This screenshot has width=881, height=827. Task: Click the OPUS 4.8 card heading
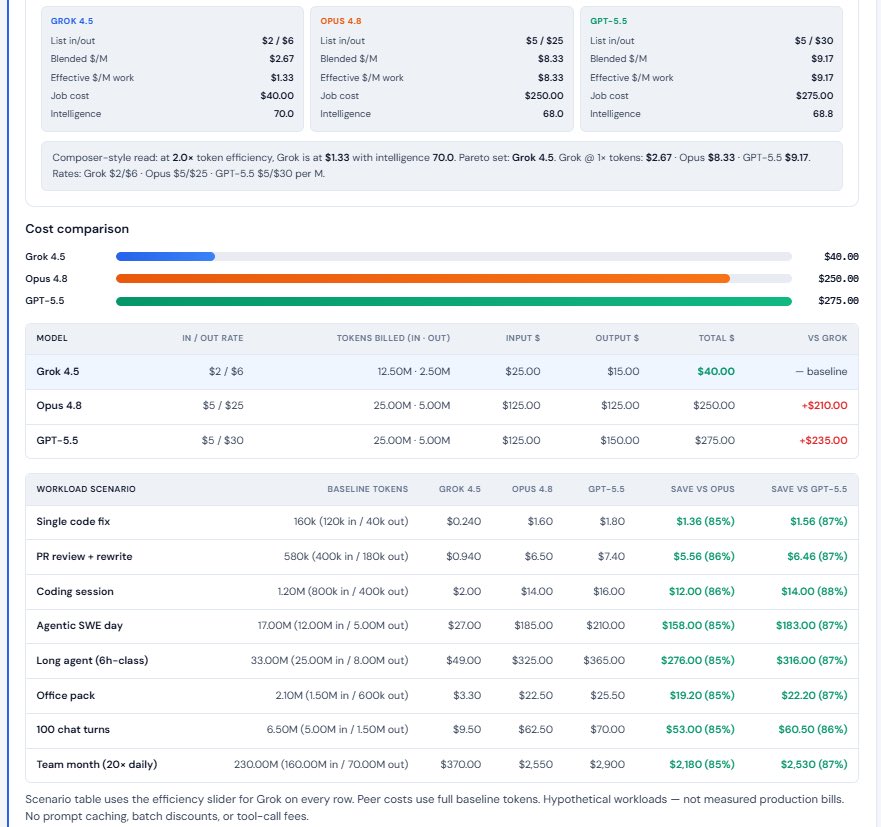340,21
